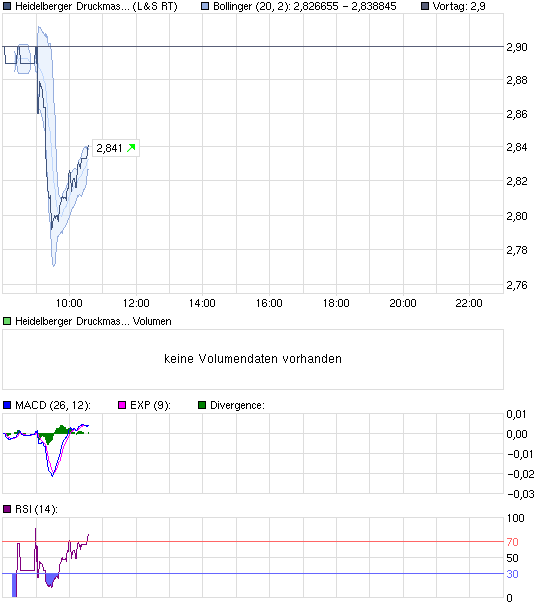The width and height of the screenshot is (545, 606).
Task: Click the RSI axis label 50
Action: pyautogui.click(x=513, y=558)
